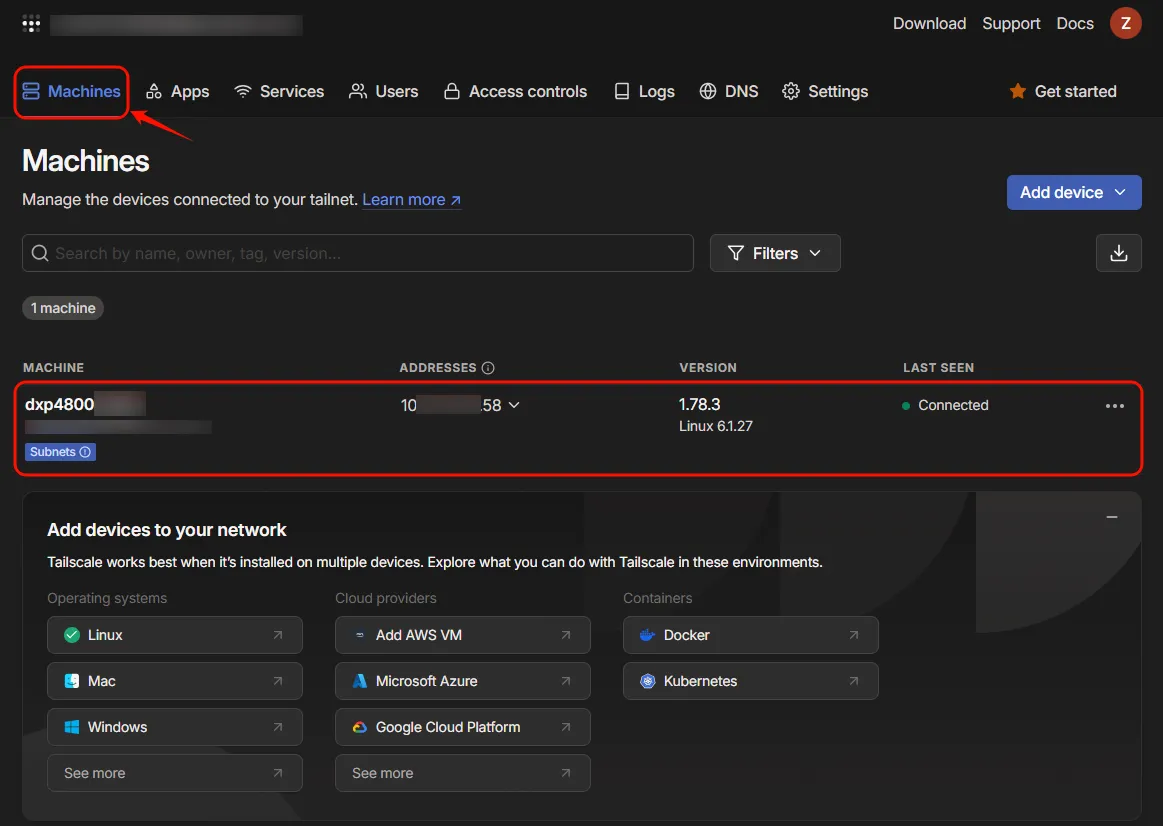Download the machines list via export icon
This screenshot has height=826, width=1163.
1118,253
